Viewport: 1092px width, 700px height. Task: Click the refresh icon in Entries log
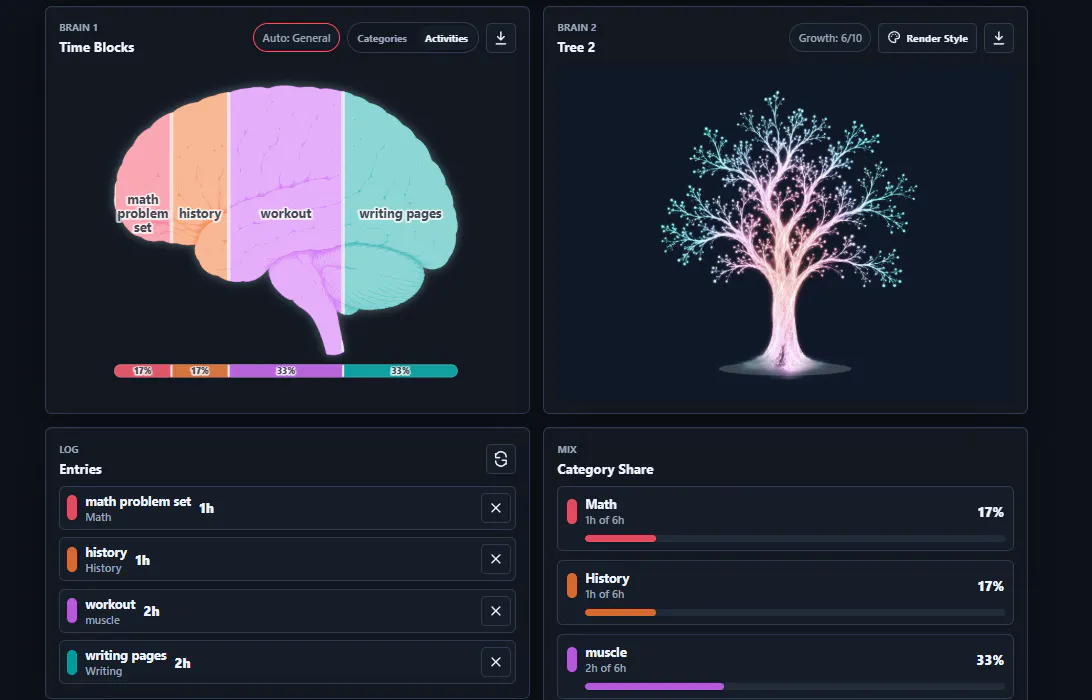tap(501, 459)
